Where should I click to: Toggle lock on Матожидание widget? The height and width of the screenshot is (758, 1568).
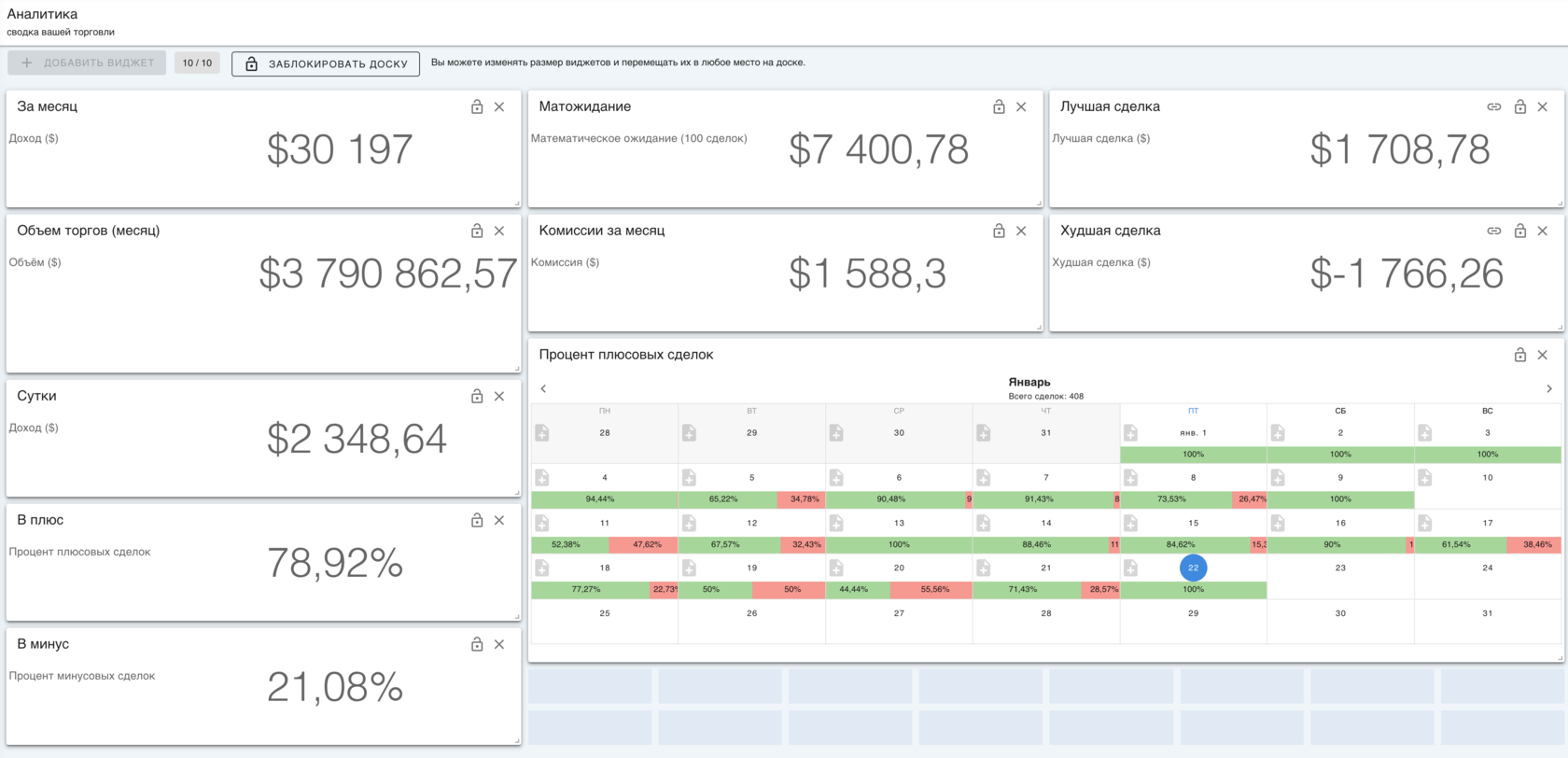999,107
